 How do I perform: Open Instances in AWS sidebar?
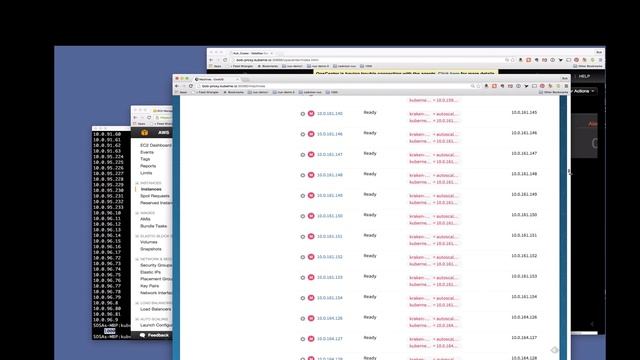point(151,189)
